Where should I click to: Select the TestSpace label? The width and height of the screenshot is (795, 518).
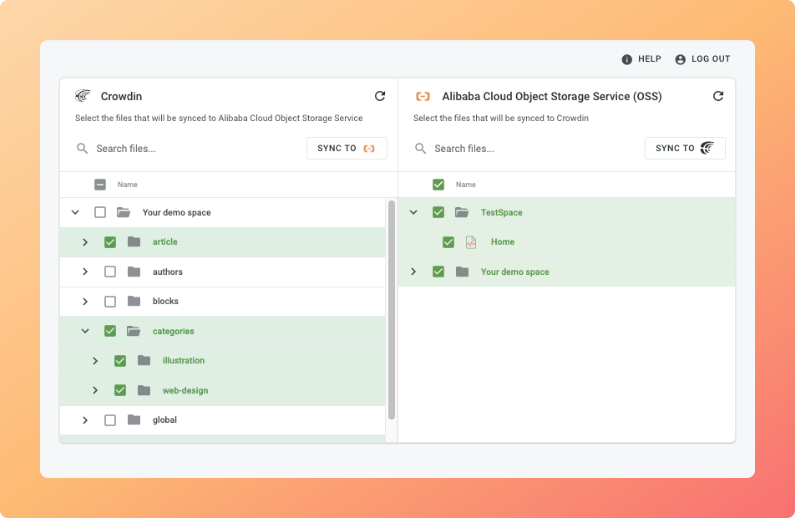point(501,212)
